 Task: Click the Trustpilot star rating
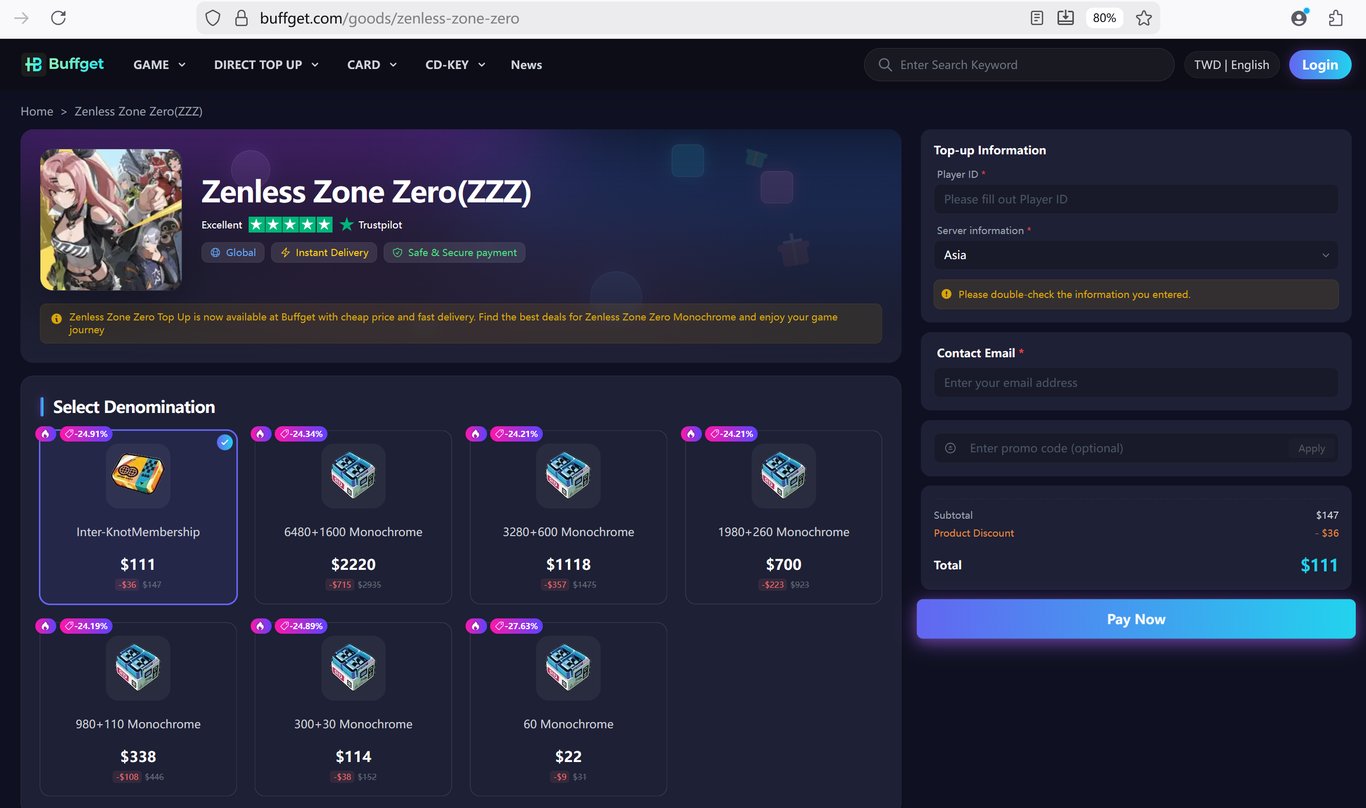click(x=290, y=225)
